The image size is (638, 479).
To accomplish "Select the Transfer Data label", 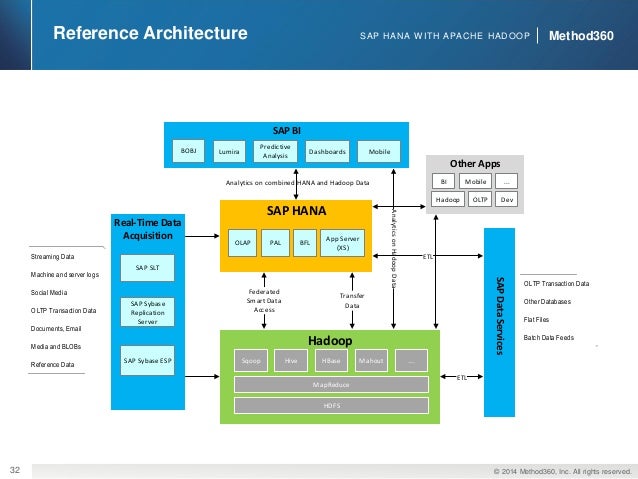I will click(352, 301).
